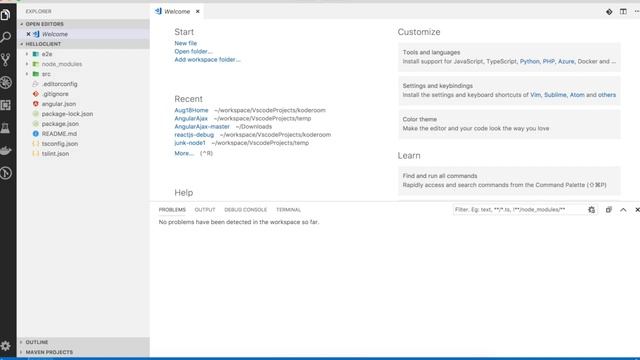Screen dimensions: 640x360
Task: Open the Explorer view in activity bar
Action: (x=6, y=15)
